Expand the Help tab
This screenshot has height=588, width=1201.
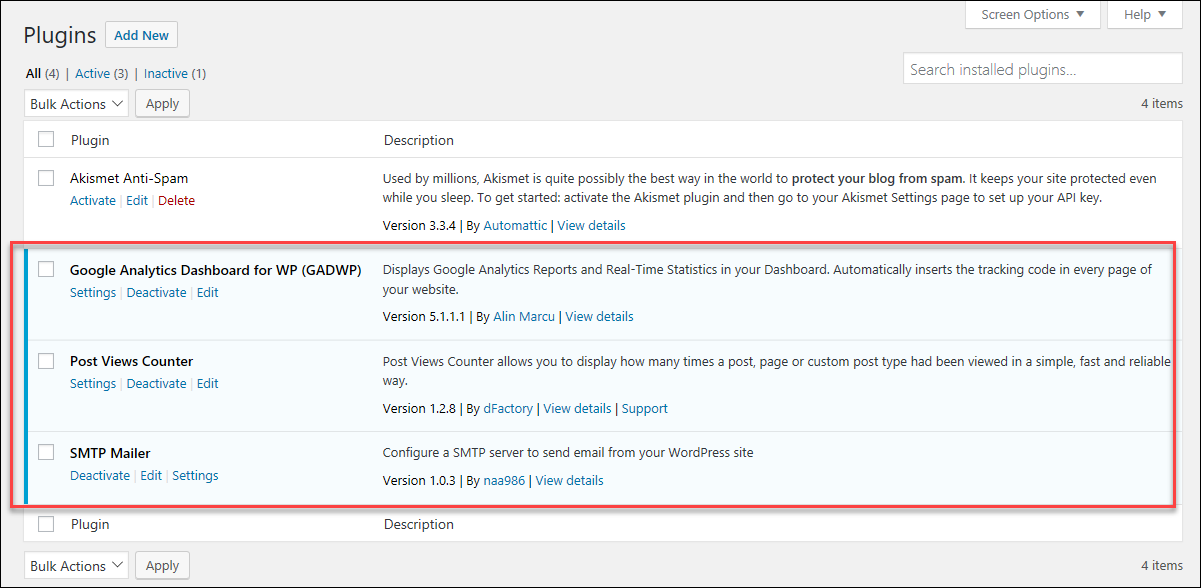click(1145, 14)
